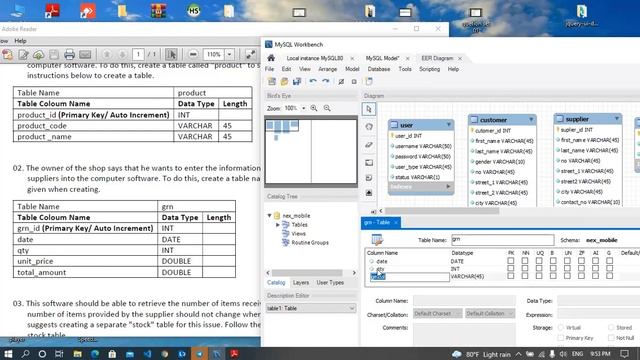Screen dimensions: 640x360
Task: Click the new diagram note clipboard icon
Action: tap(369, 81)
